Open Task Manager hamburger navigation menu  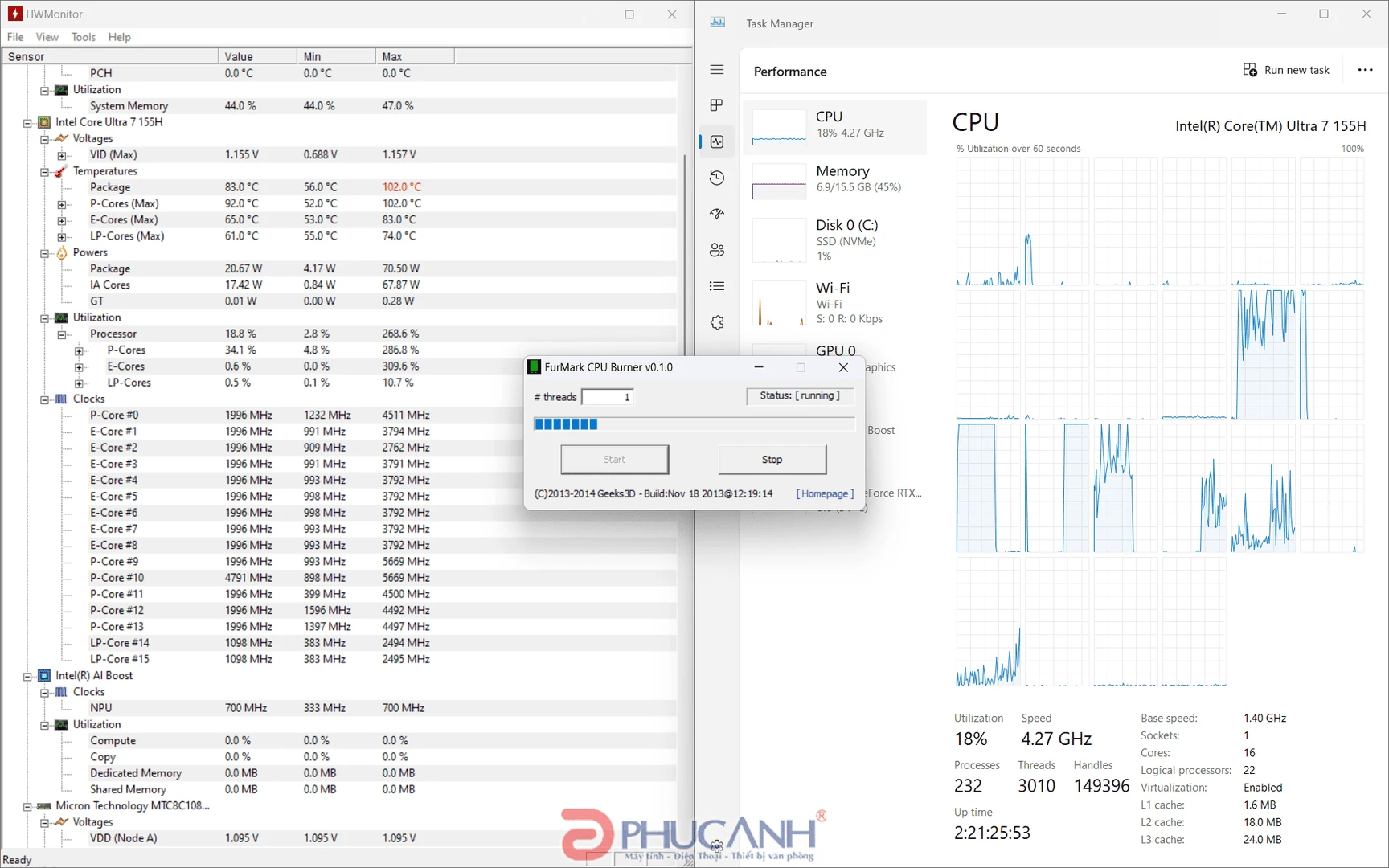click(717, 70)
